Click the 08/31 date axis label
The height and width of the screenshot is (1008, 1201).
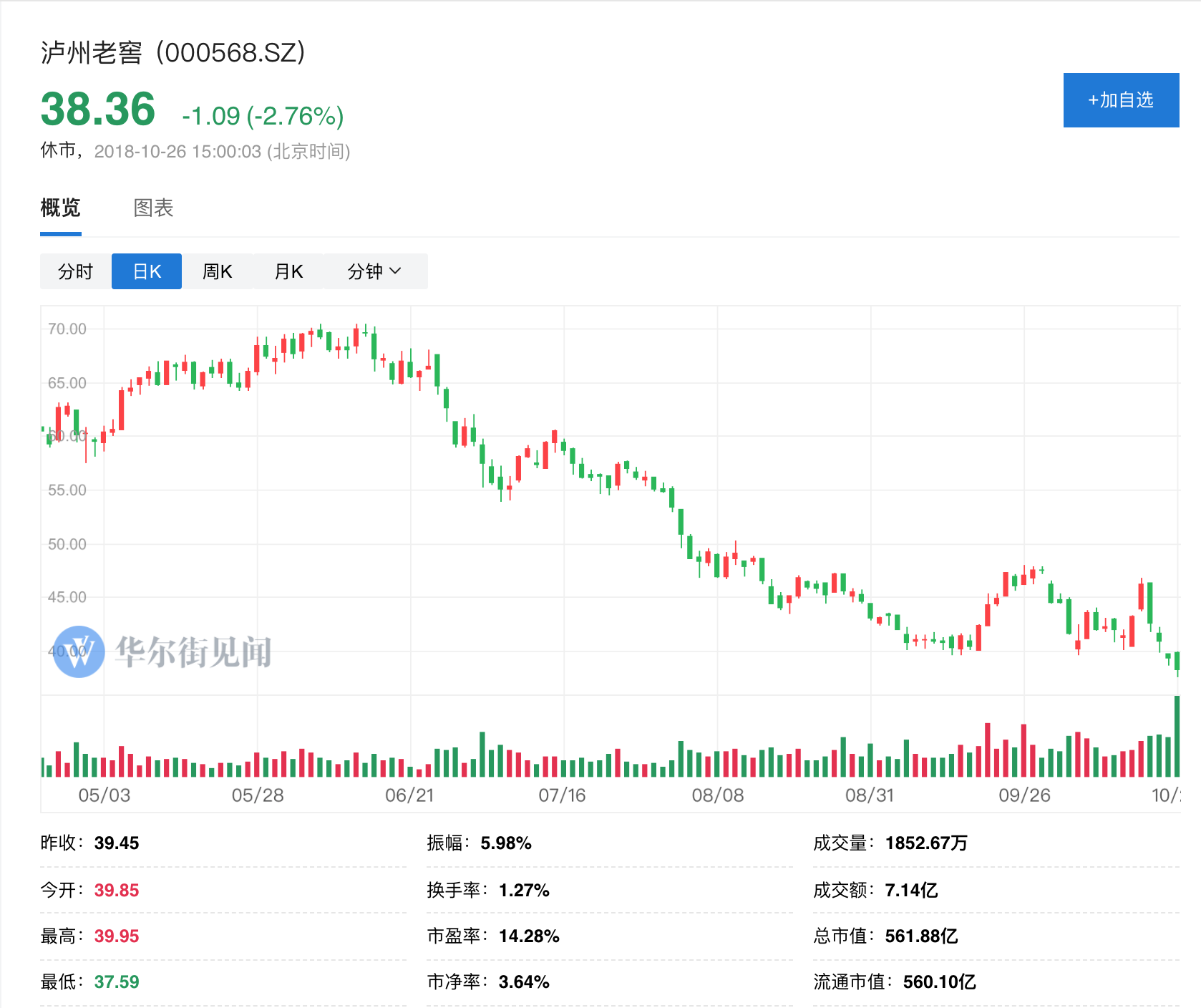pos(870,795)
